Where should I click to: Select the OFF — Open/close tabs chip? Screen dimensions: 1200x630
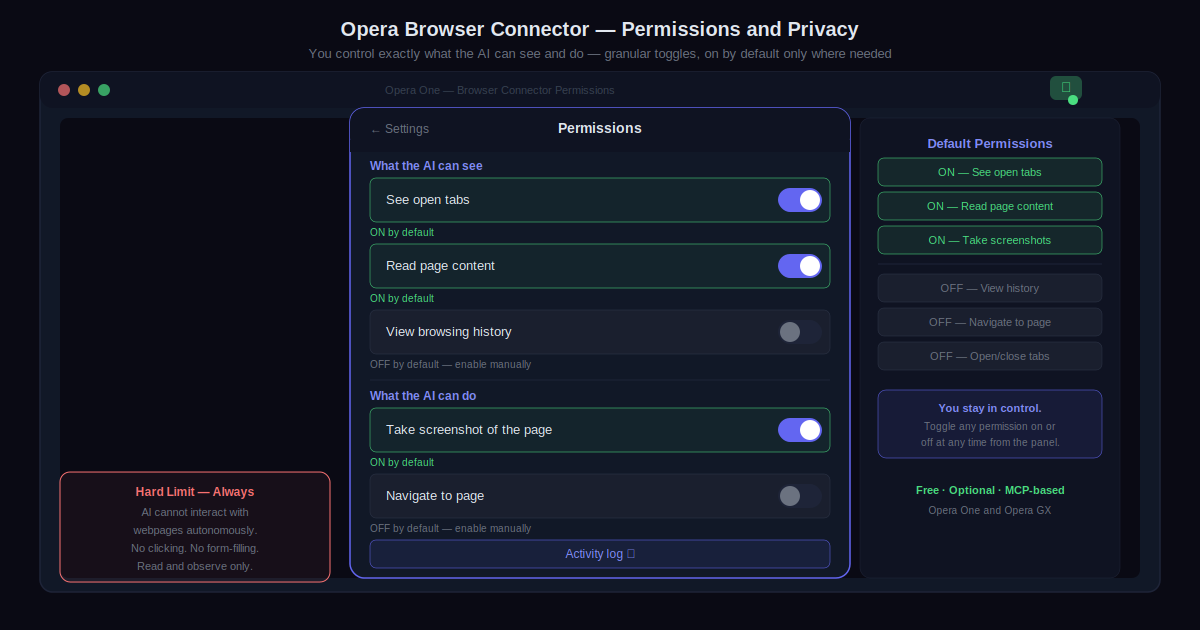(990, 356)
